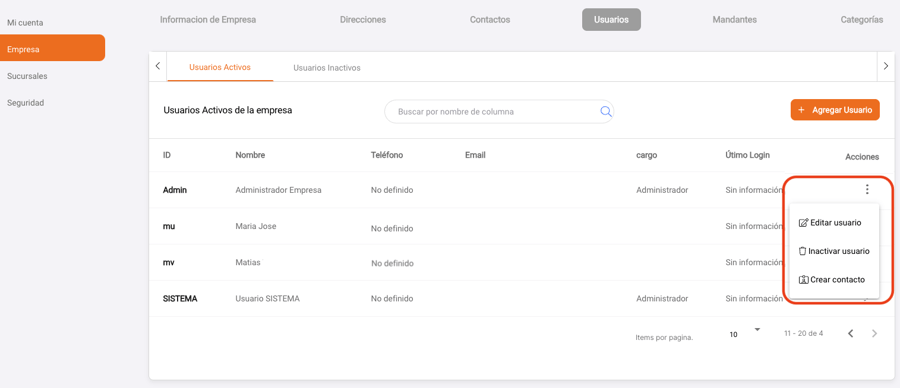Go to the next page of the table
This screenshot has height=388, width=900.
[874, 333]
